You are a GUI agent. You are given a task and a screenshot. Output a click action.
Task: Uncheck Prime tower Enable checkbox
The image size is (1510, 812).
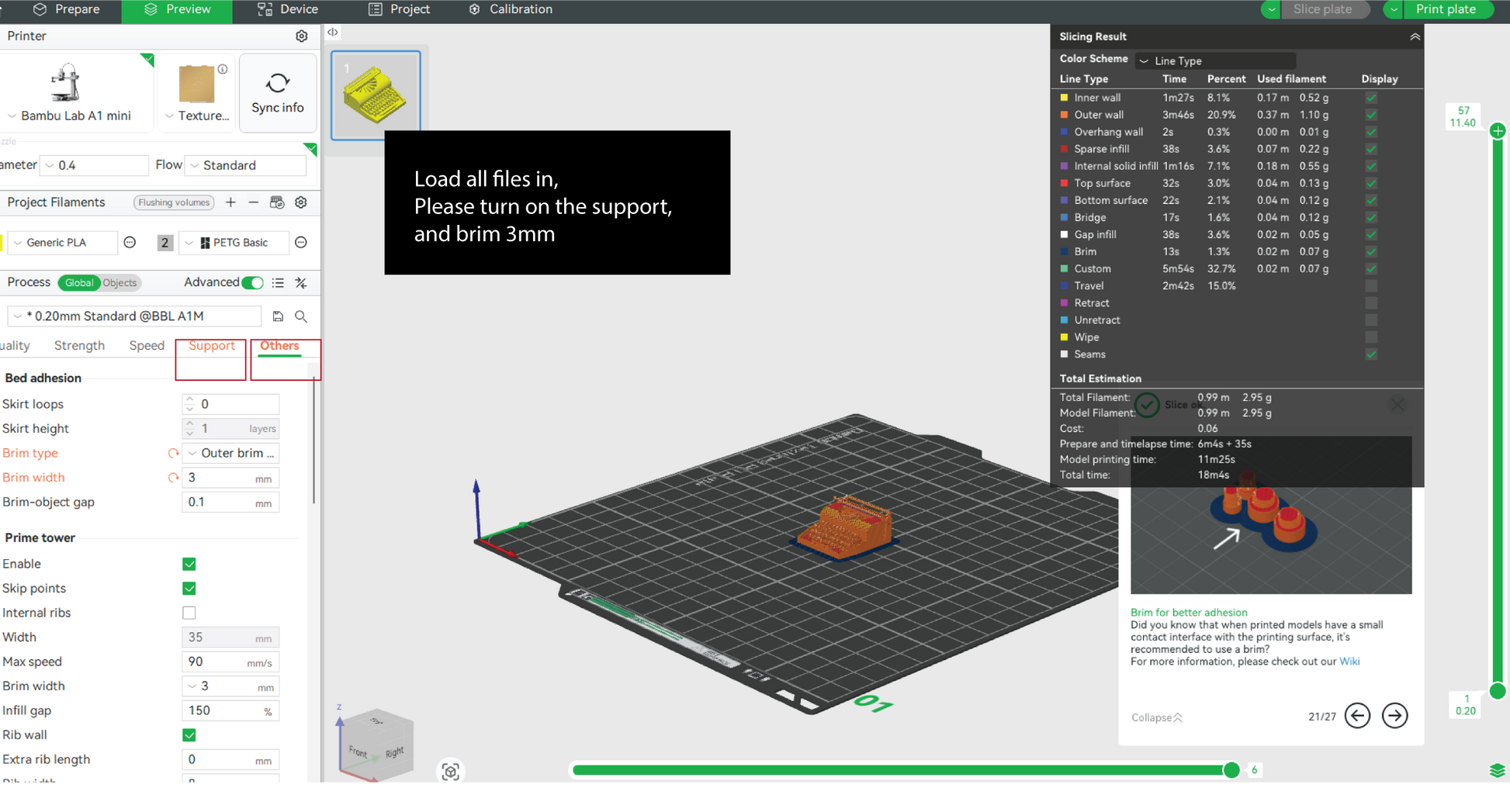[189, 564]
